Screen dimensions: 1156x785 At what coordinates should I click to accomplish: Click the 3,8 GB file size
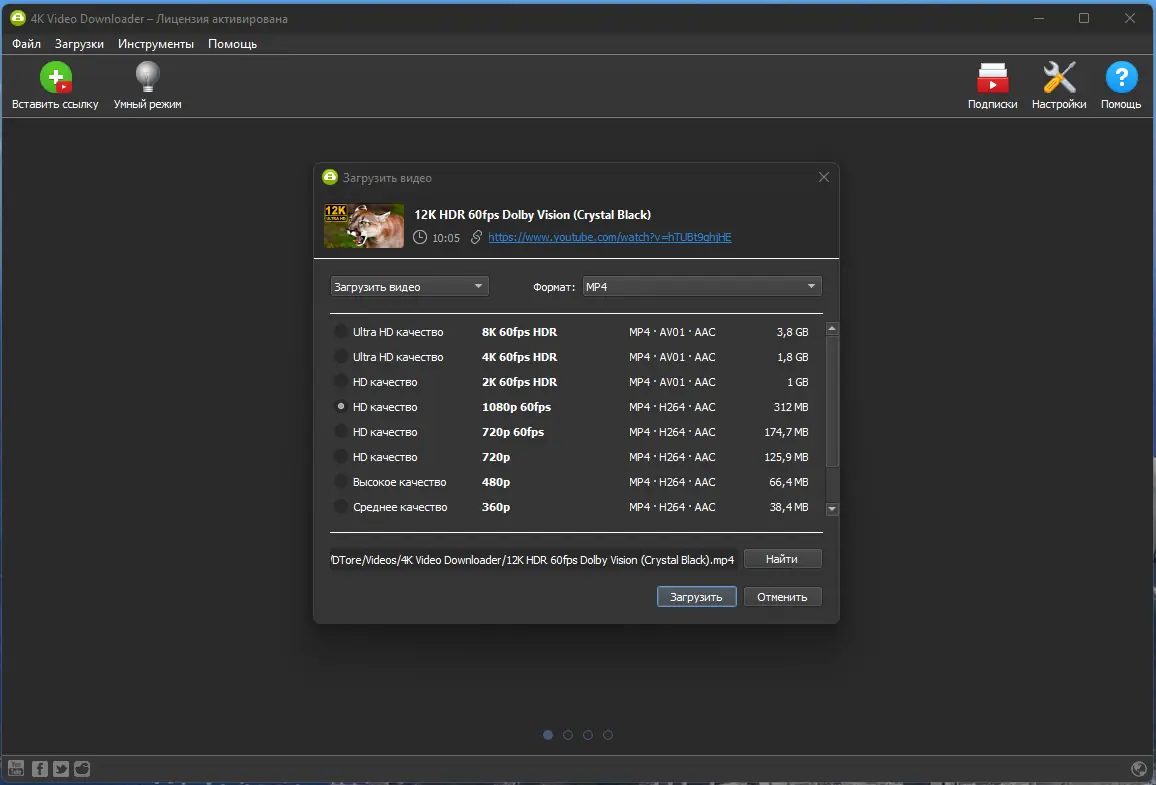click(x=792, y=332)
